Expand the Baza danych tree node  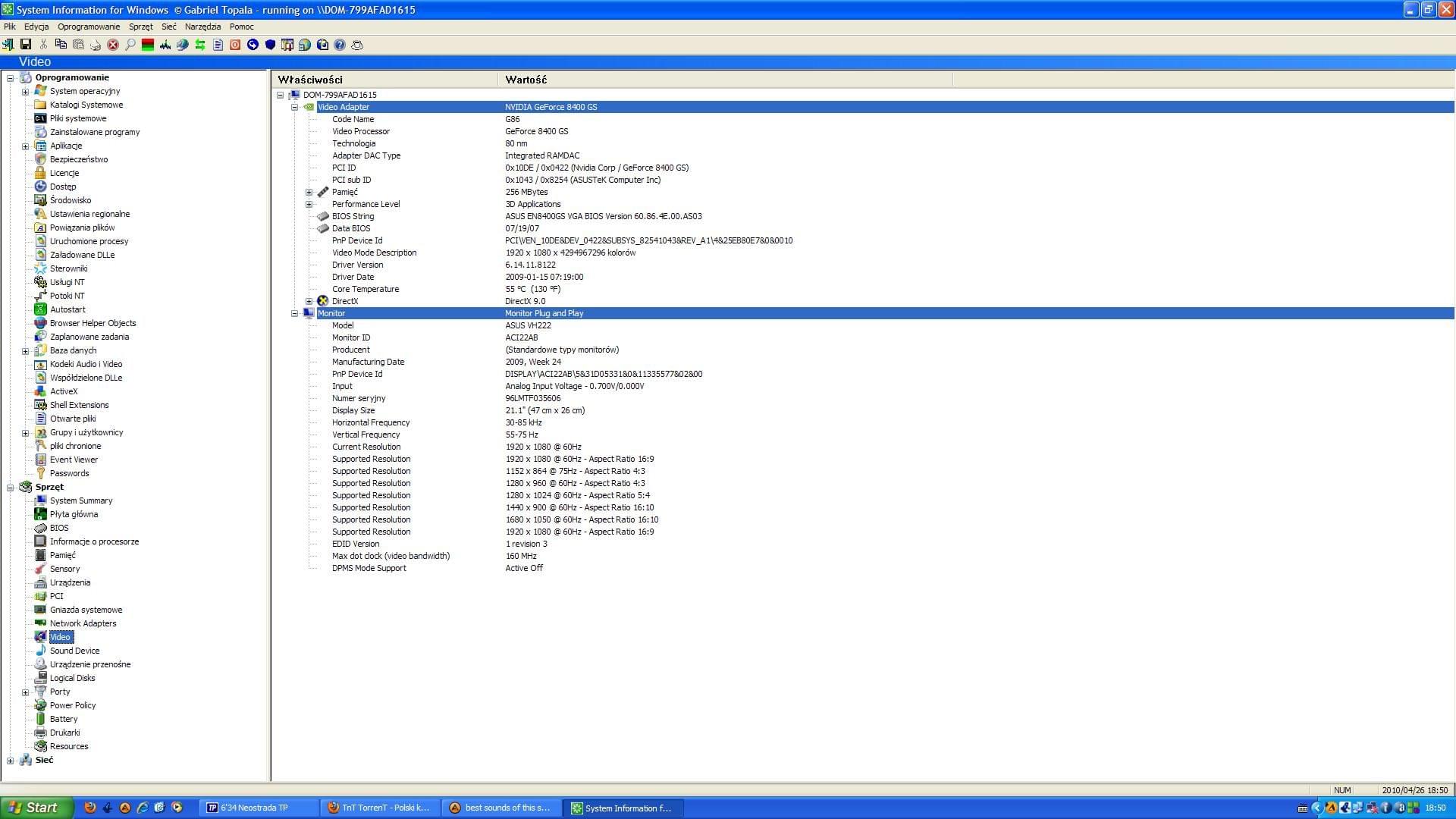[x=25, y=351]
